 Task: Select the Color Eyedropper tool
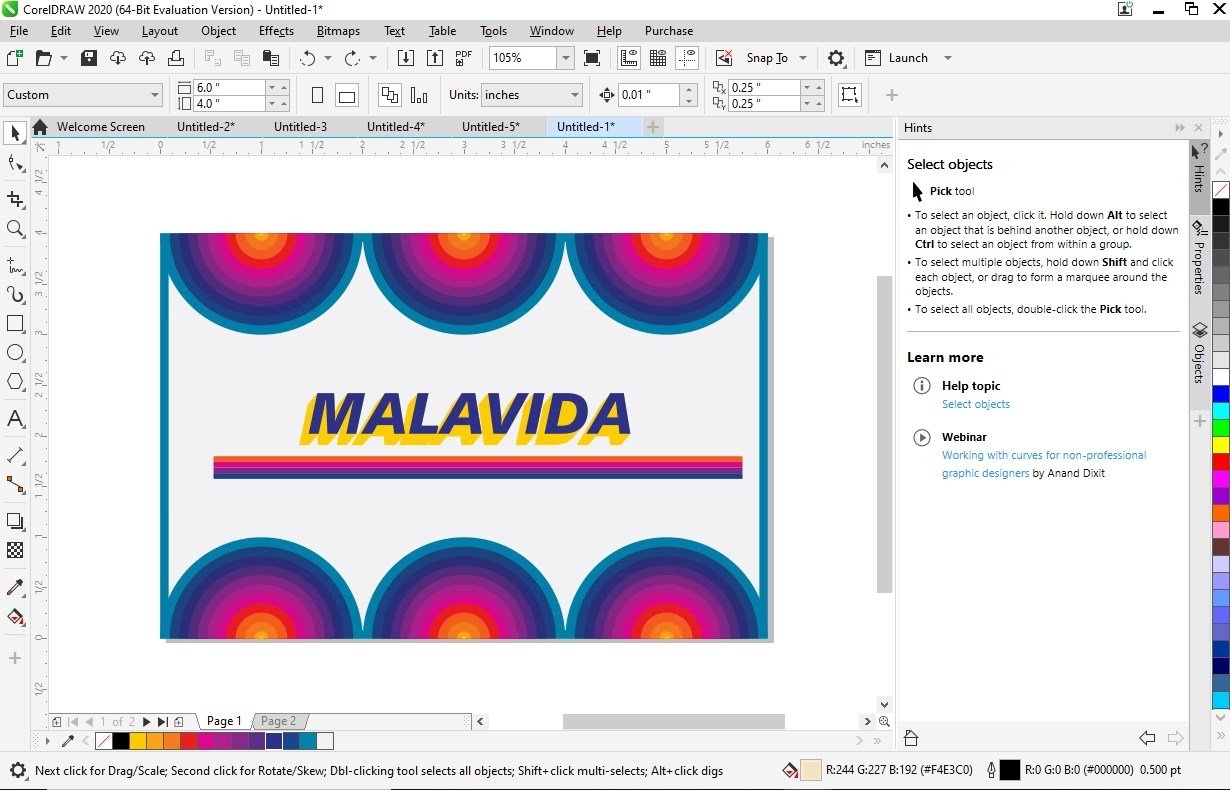15,587
